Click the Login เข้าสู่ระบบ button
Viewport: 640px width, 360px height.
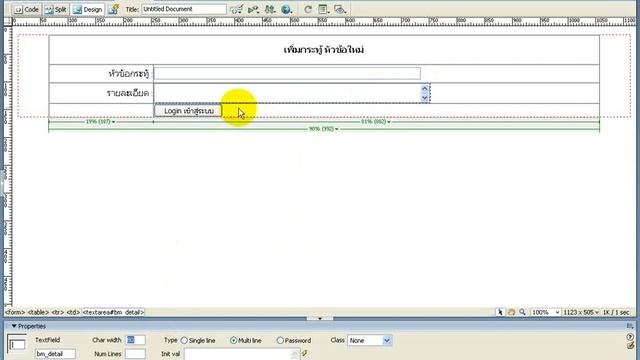(188, 111)
